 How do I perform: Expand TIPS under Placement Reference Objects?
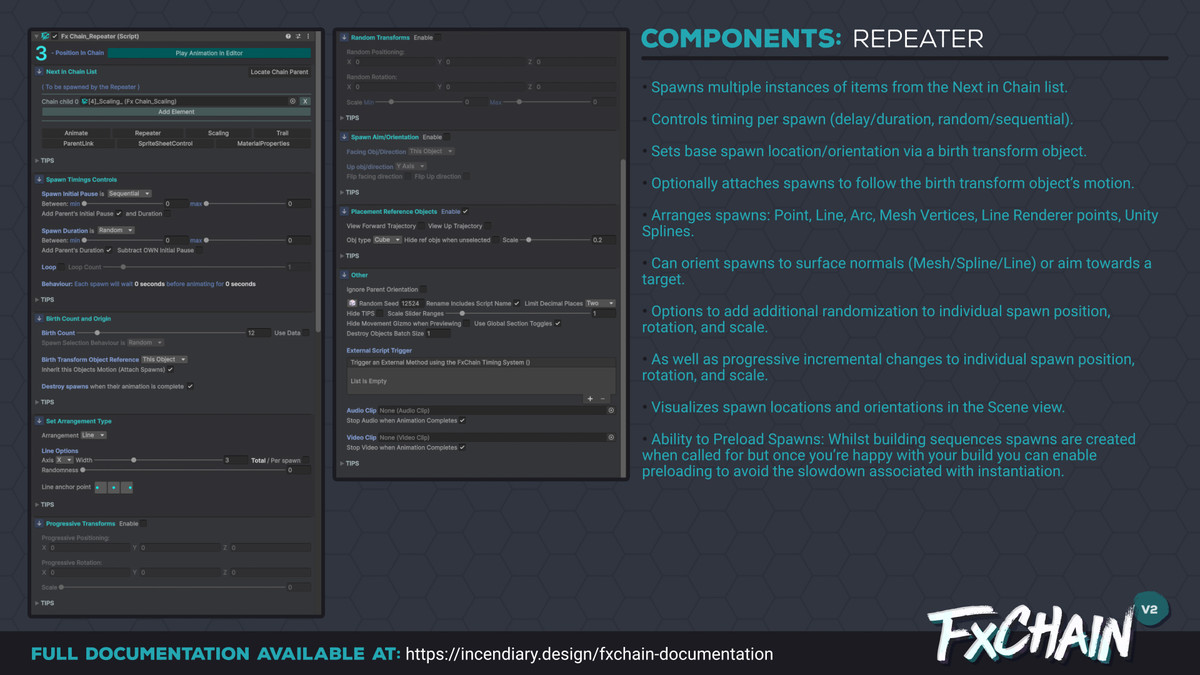351,256
